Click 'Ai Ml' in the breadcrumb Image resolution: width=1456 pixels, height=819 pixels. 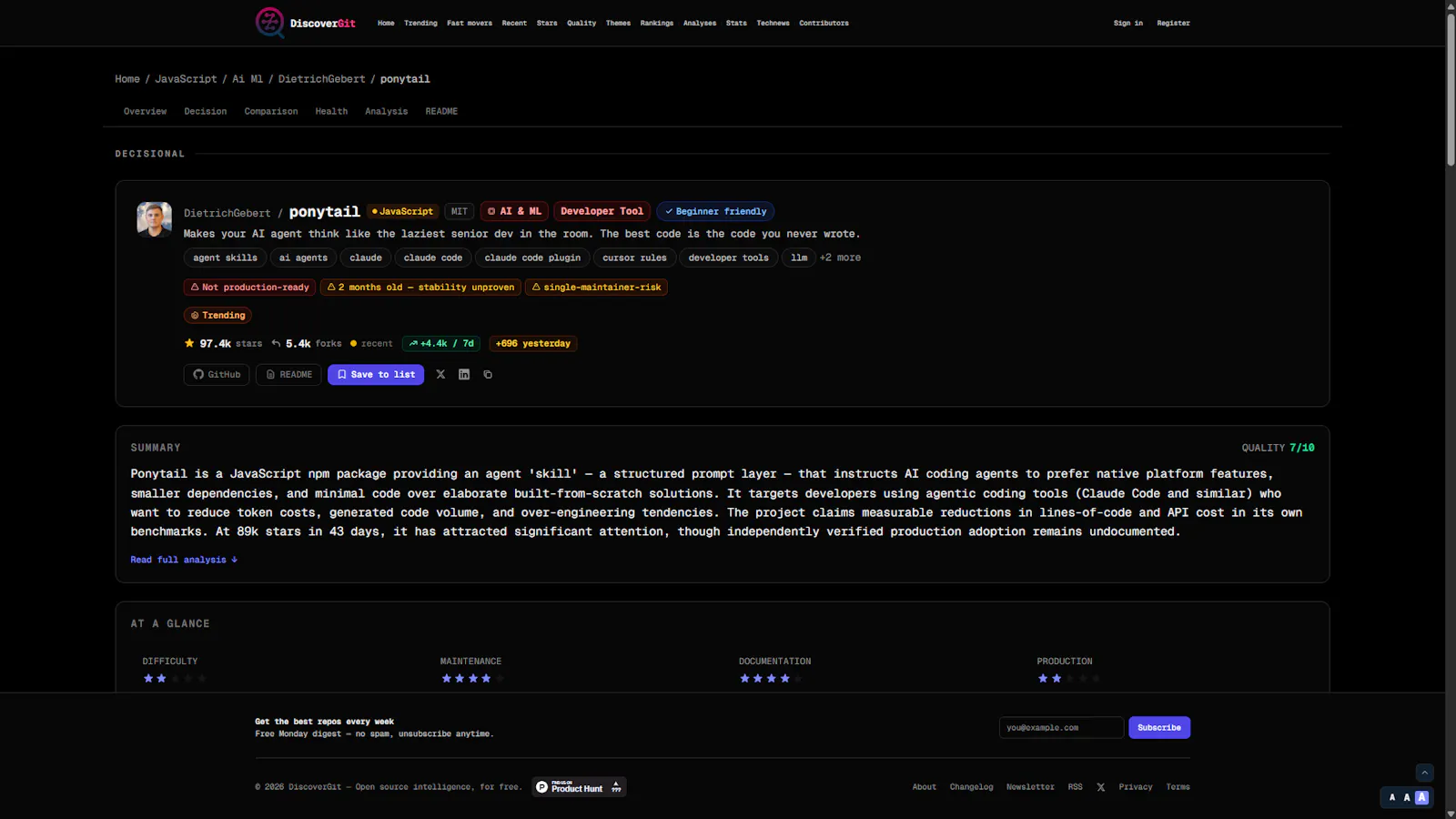click(248, 79)
